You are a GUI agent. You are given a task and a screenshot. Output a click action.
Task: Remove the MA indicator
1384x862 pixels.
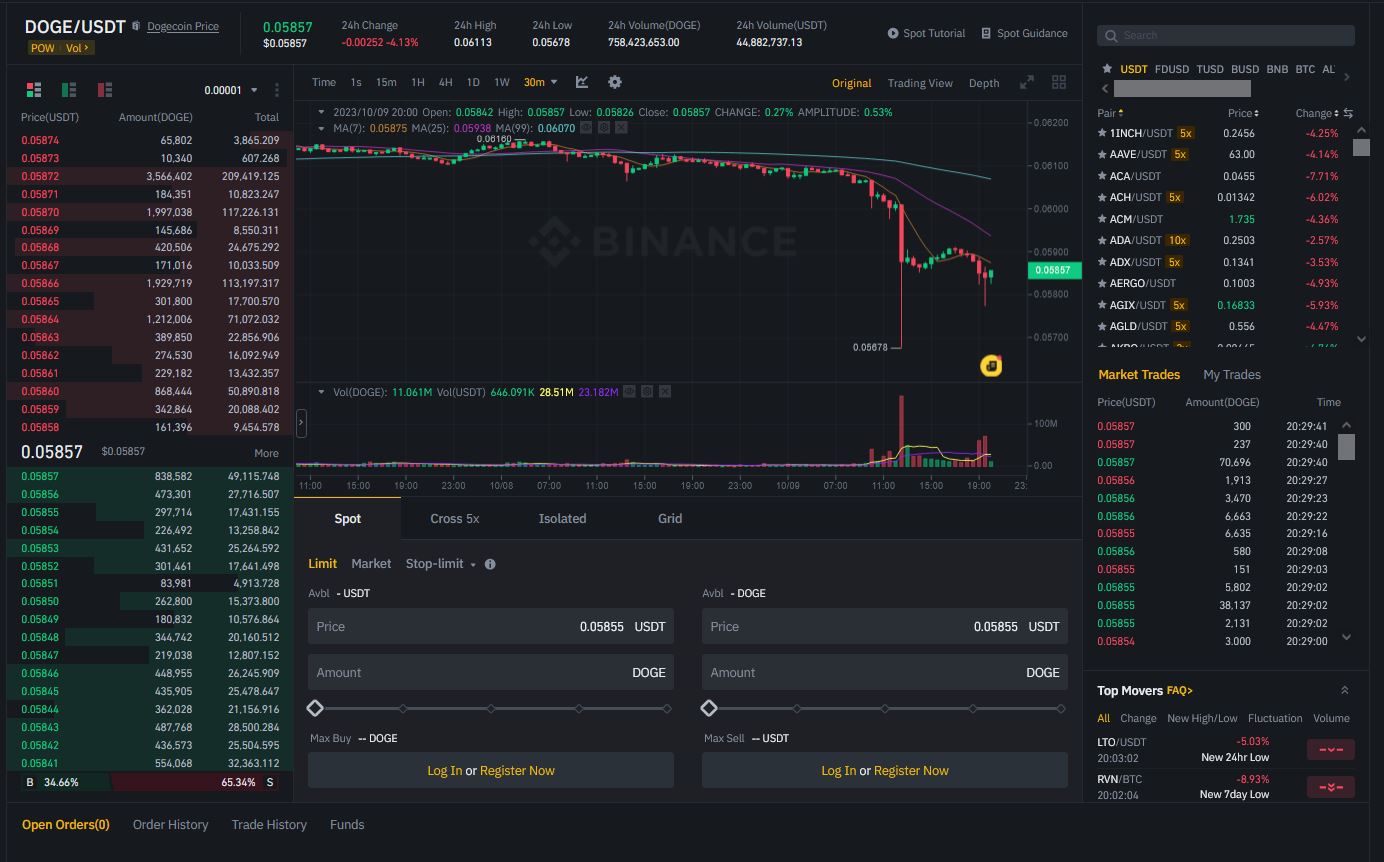pos(621,128)
